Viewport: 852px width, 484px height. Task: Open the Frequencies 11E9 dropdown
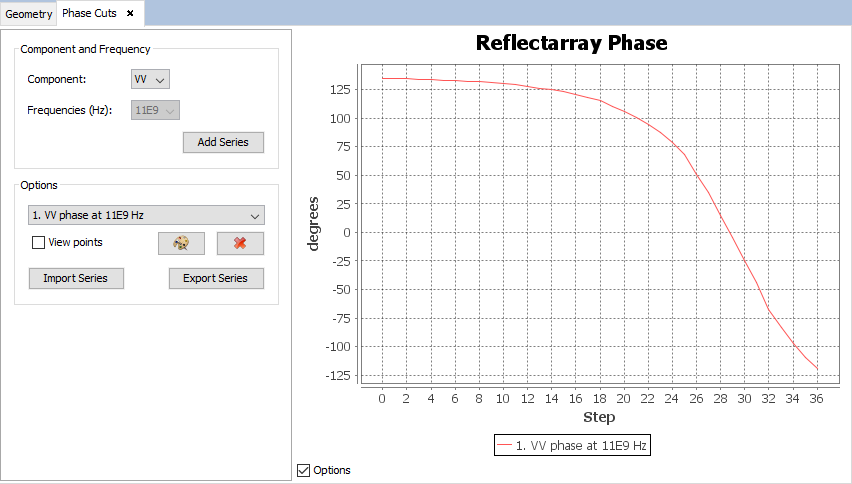[155, 110]
